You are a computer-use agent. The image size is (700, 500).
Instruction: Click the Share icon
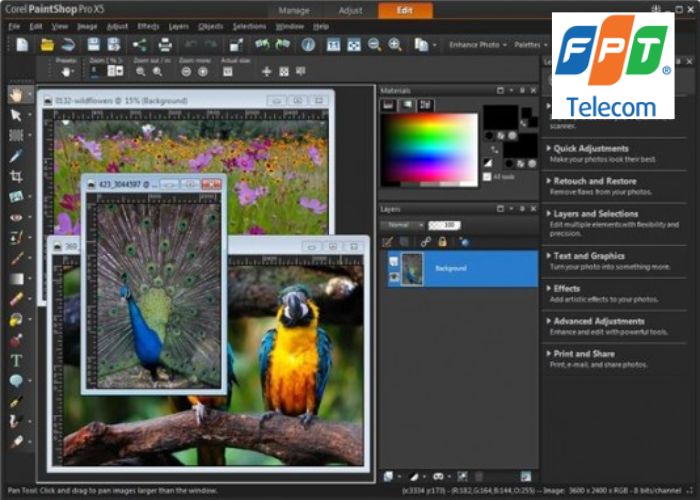[x=140, y=45]
